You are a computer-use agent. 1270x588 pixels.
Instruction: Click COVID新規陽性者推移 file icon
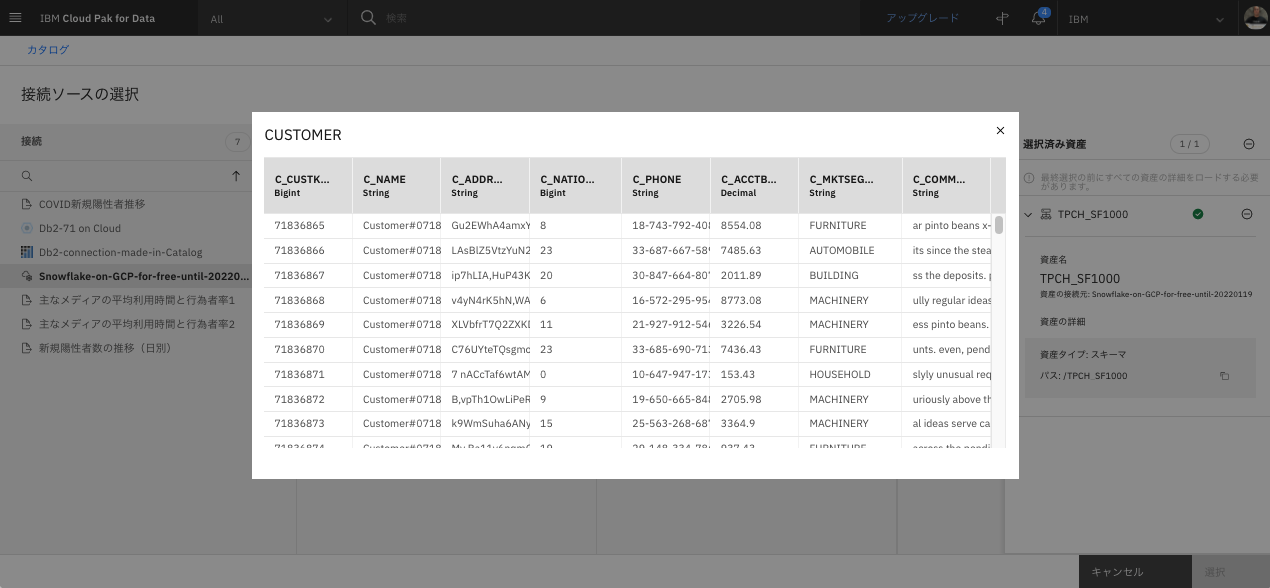pyautogui.click(x=28, y=204)
